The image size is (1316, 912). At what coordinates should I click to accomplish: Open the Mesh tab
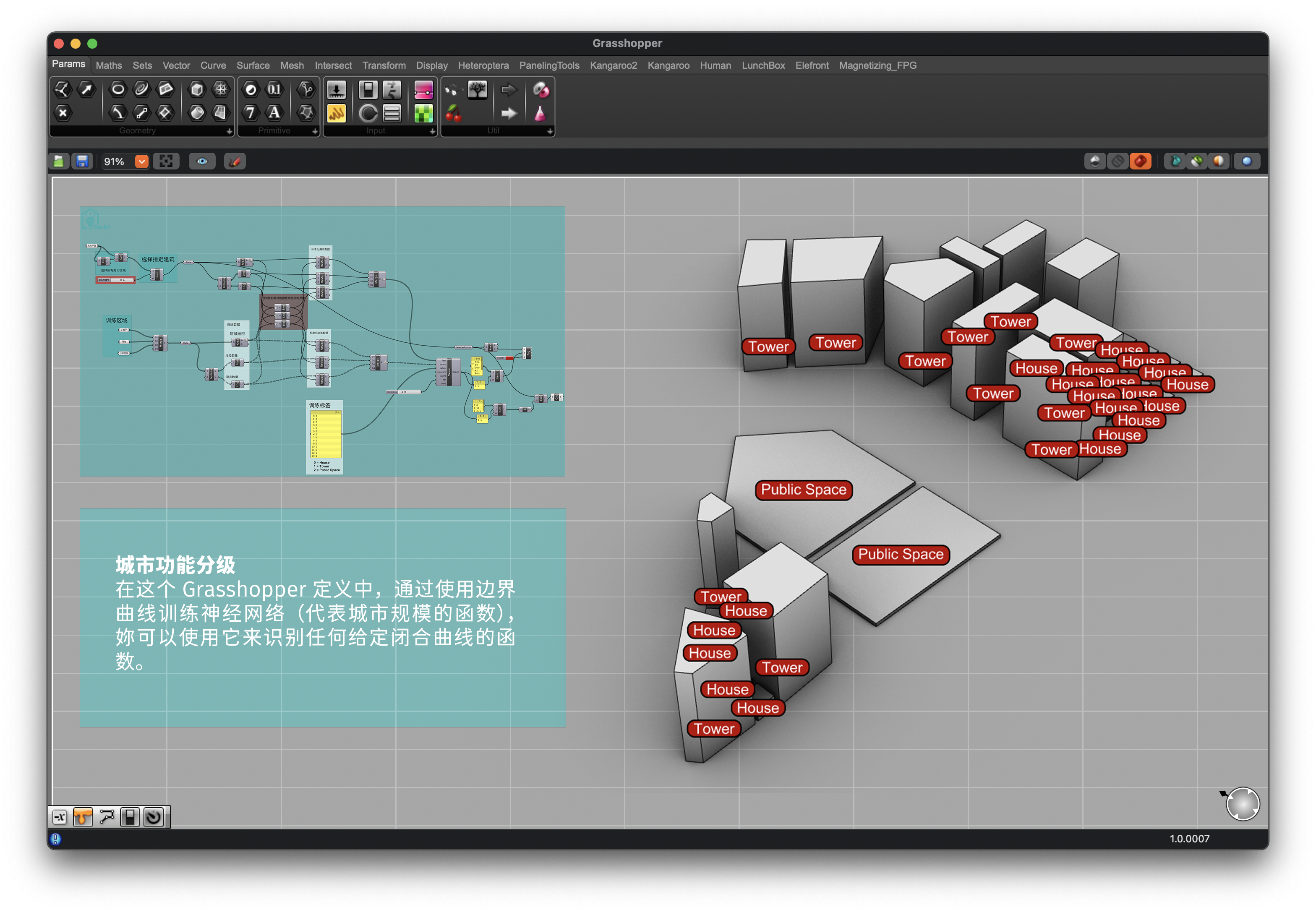tap(292, 65)
